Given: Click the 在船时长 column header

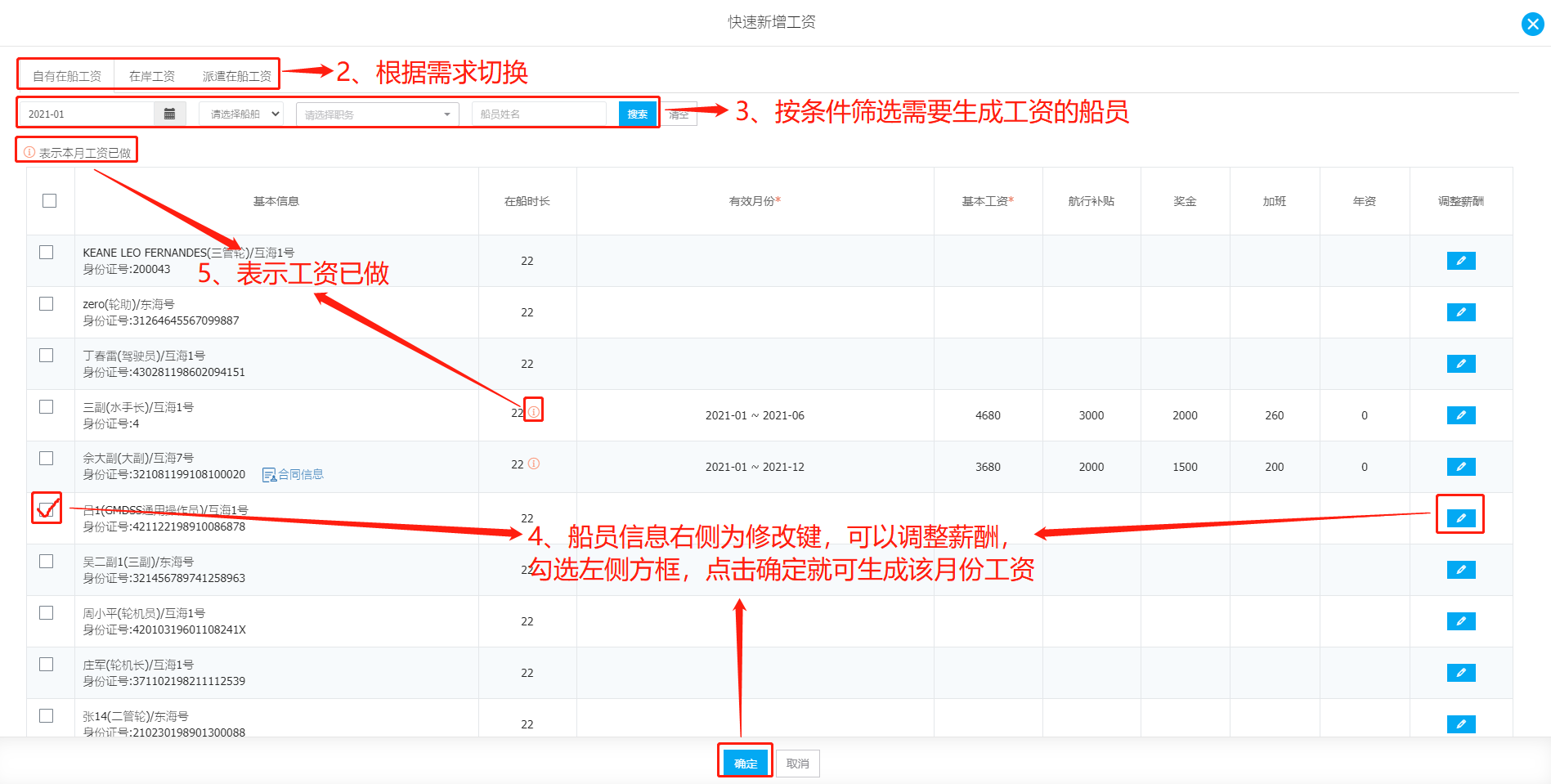Looking at the screenshot, I should (x=527, y=201).
